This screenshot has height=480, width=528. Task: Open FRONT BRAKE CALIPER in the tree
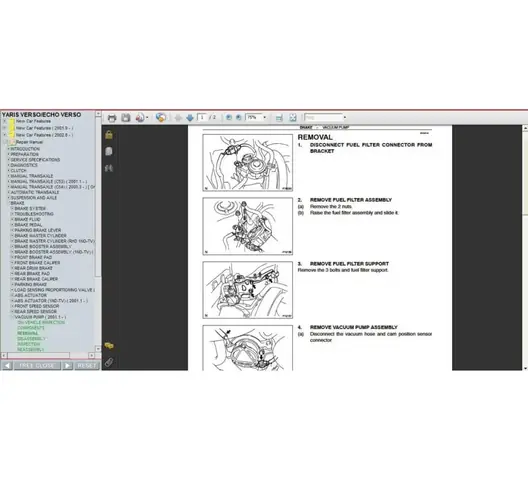(x=37, y=263)
